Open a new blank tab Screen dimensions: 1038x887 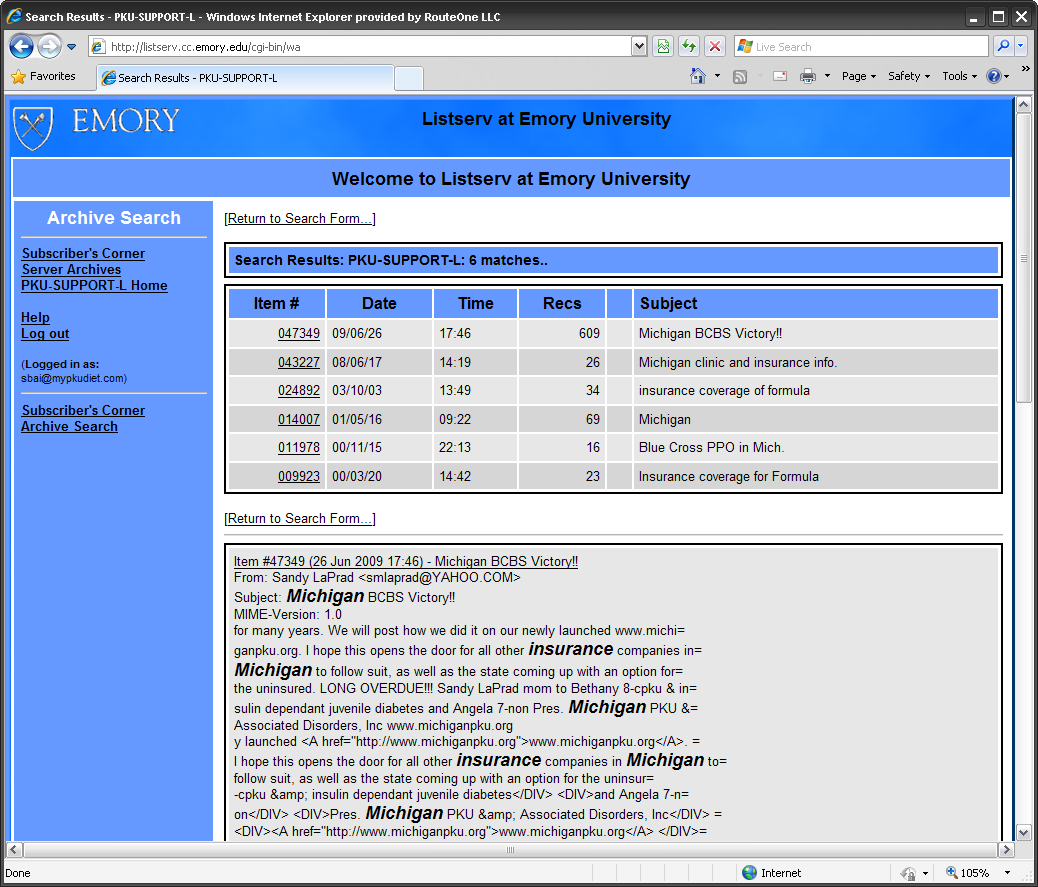tap(409, 78)
